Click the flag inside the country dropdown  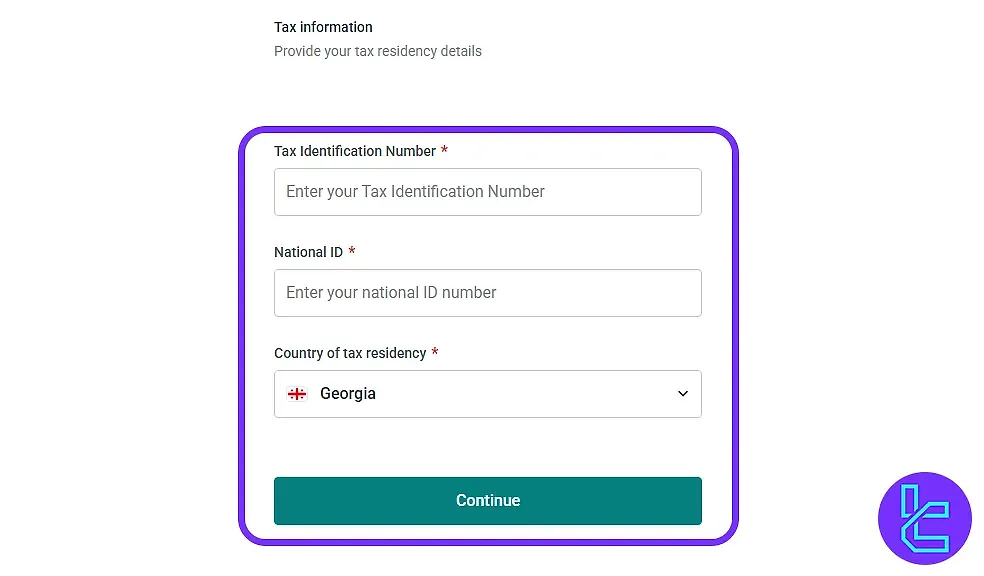296,393
